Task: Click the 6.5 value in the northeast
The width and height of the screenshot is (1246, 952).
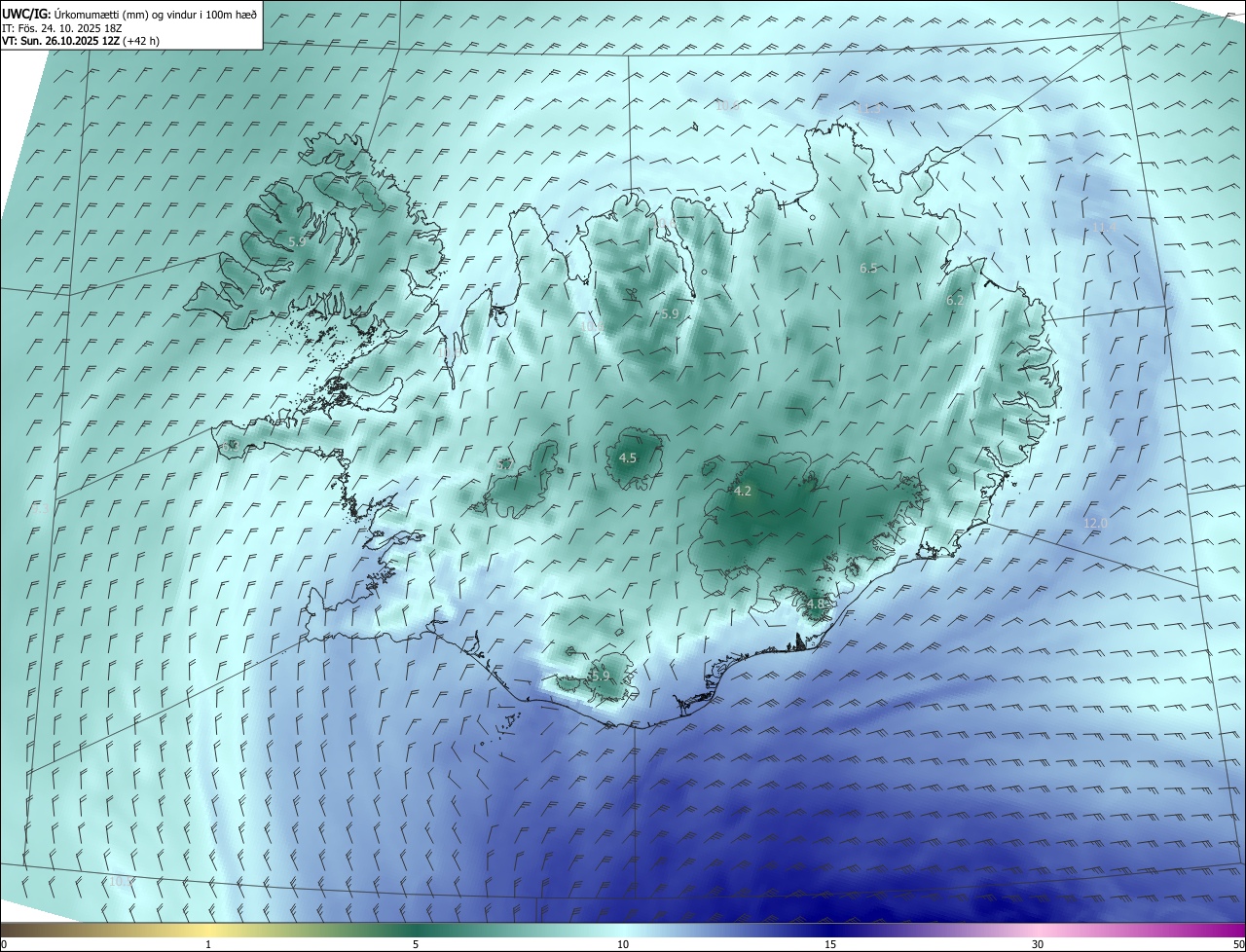Action: (x=868, y=268)
